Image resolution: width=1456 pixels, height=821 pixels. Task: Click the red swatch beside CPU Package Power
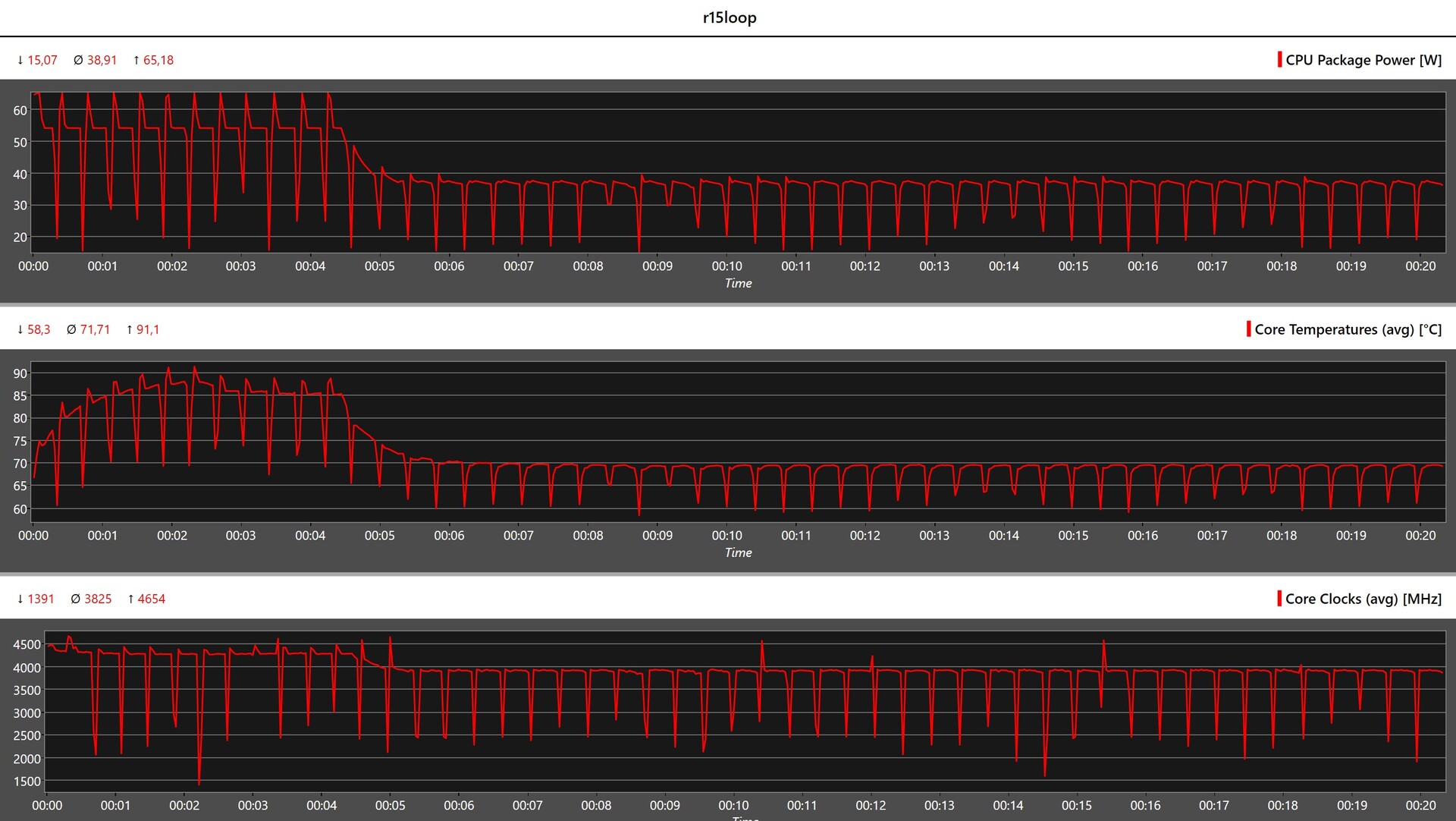point(1279,59)
